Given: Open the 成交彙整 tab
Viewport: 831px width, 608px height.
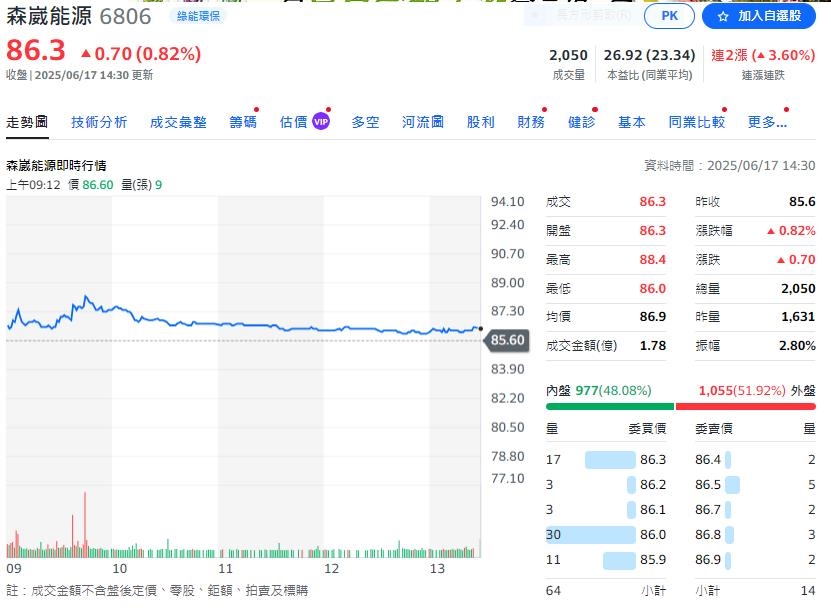Looking at the screenshot, I should click(x=178, y=120).
